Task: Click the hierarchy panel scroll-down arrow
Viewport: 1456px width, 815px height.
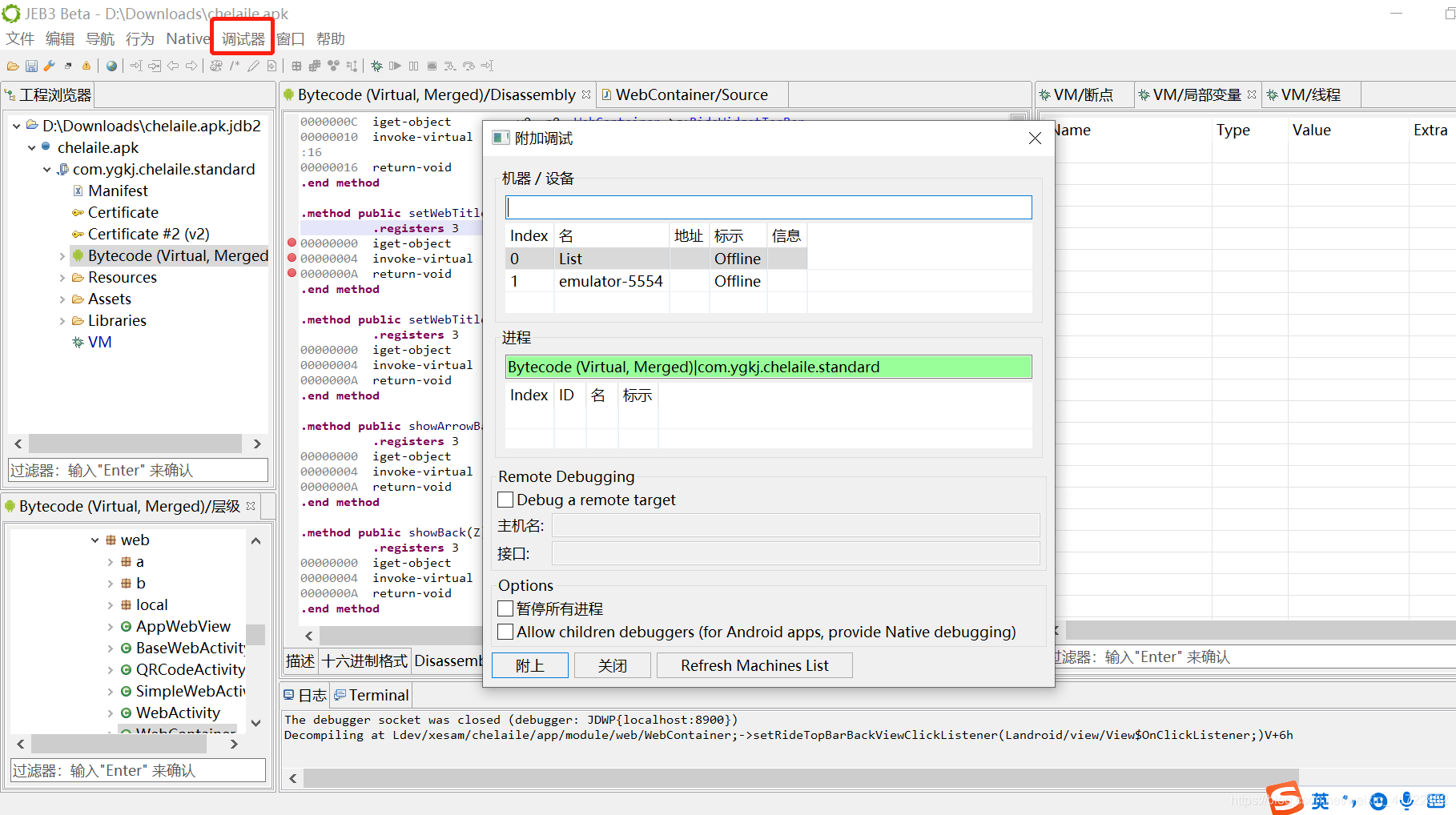Action: pyautogui.click(x=255, y=723)
